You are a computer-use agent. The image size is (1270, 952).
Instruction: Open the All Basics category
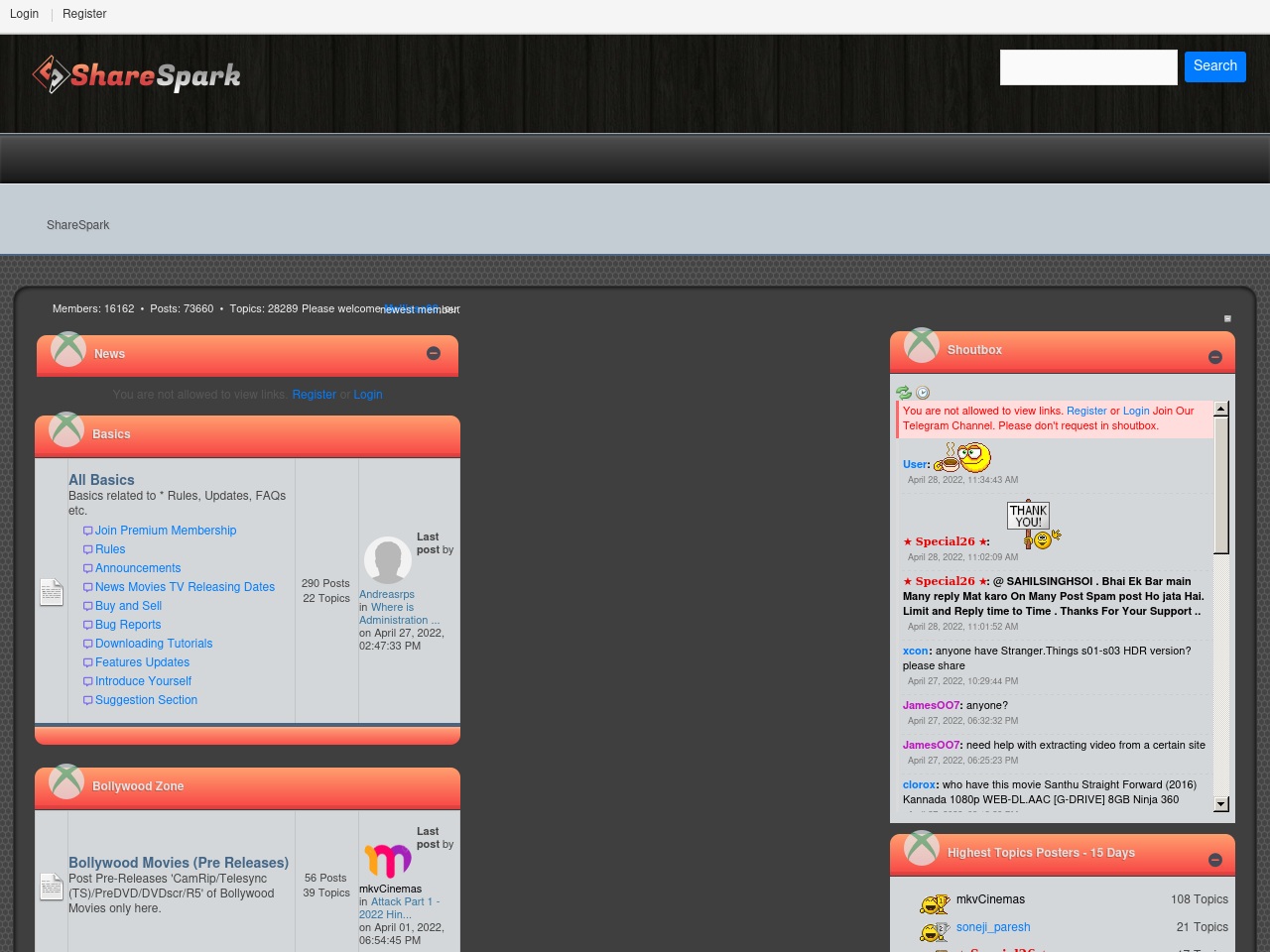(101, 480)
